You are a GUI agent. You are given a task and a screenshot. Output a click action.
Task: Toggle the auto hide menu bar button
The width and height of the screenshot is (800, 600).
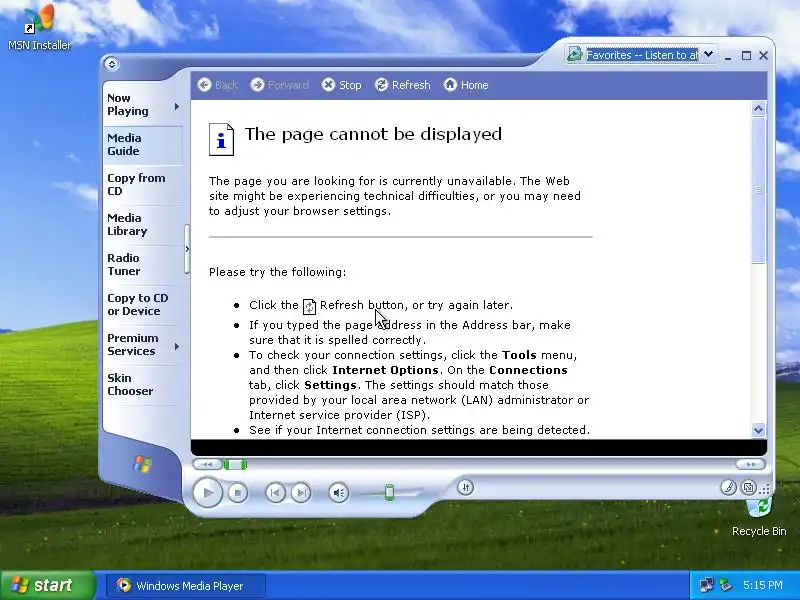point(112,64)
